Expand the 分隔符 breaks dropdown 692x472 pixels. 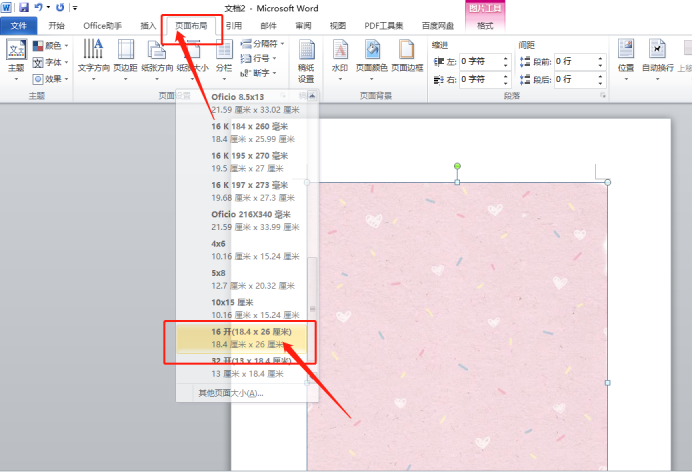coord(264,44)
